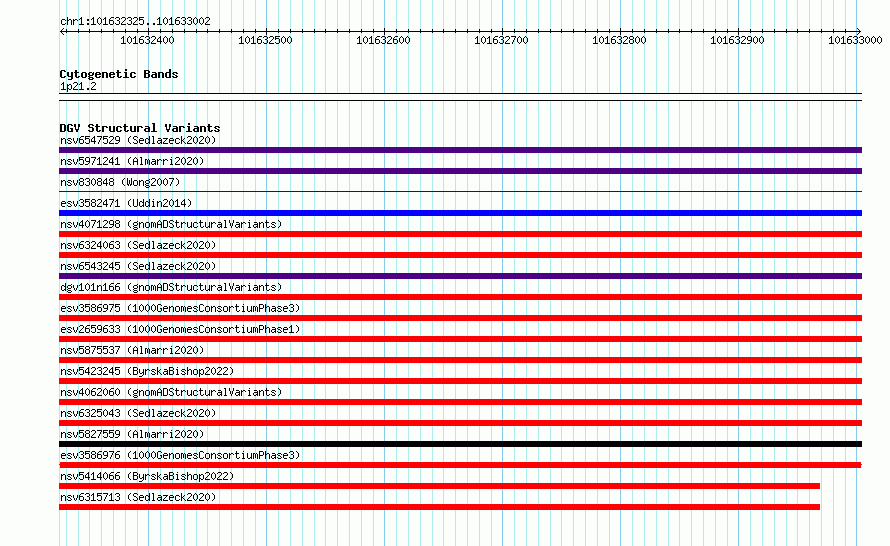
Task: Click the Cytogenetic Bands track heading
Action: 119,74
